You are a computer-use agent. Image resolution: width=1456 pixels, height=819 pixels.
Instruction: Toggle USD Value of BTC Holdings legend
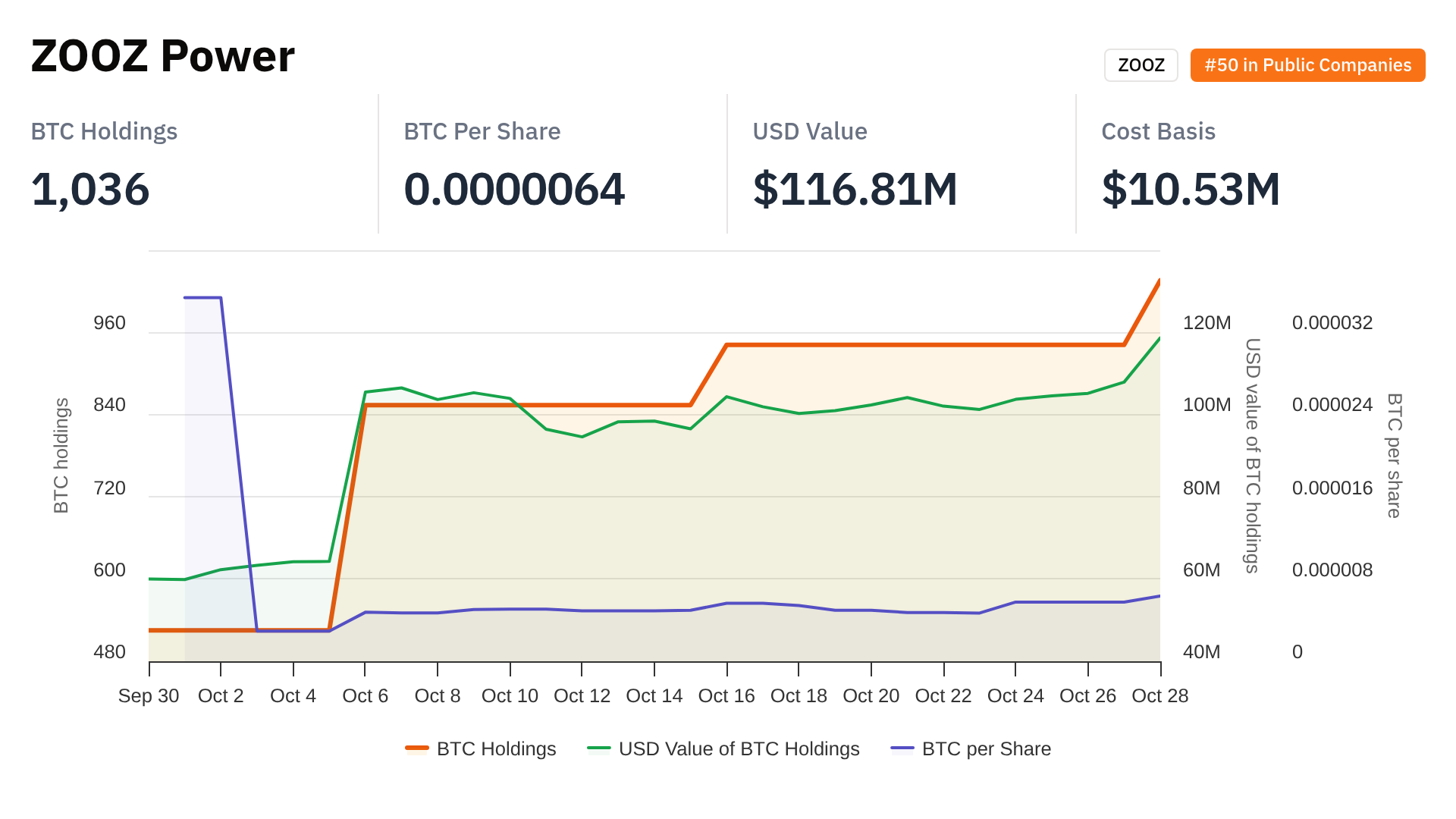(x=739, y=748)
